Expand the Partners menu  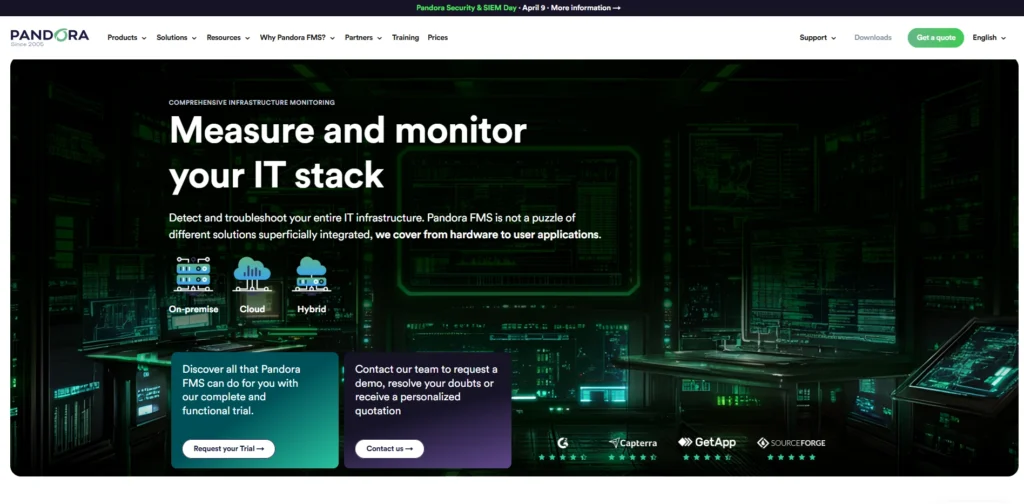pyautogui.click(x=363, y=38)
